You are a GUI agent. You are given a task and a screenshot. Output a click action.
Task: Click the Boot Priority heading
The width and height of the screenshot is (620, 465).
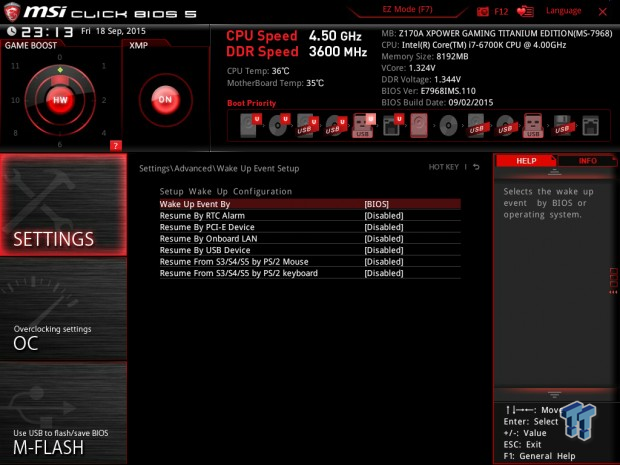(x=251, y=103)
